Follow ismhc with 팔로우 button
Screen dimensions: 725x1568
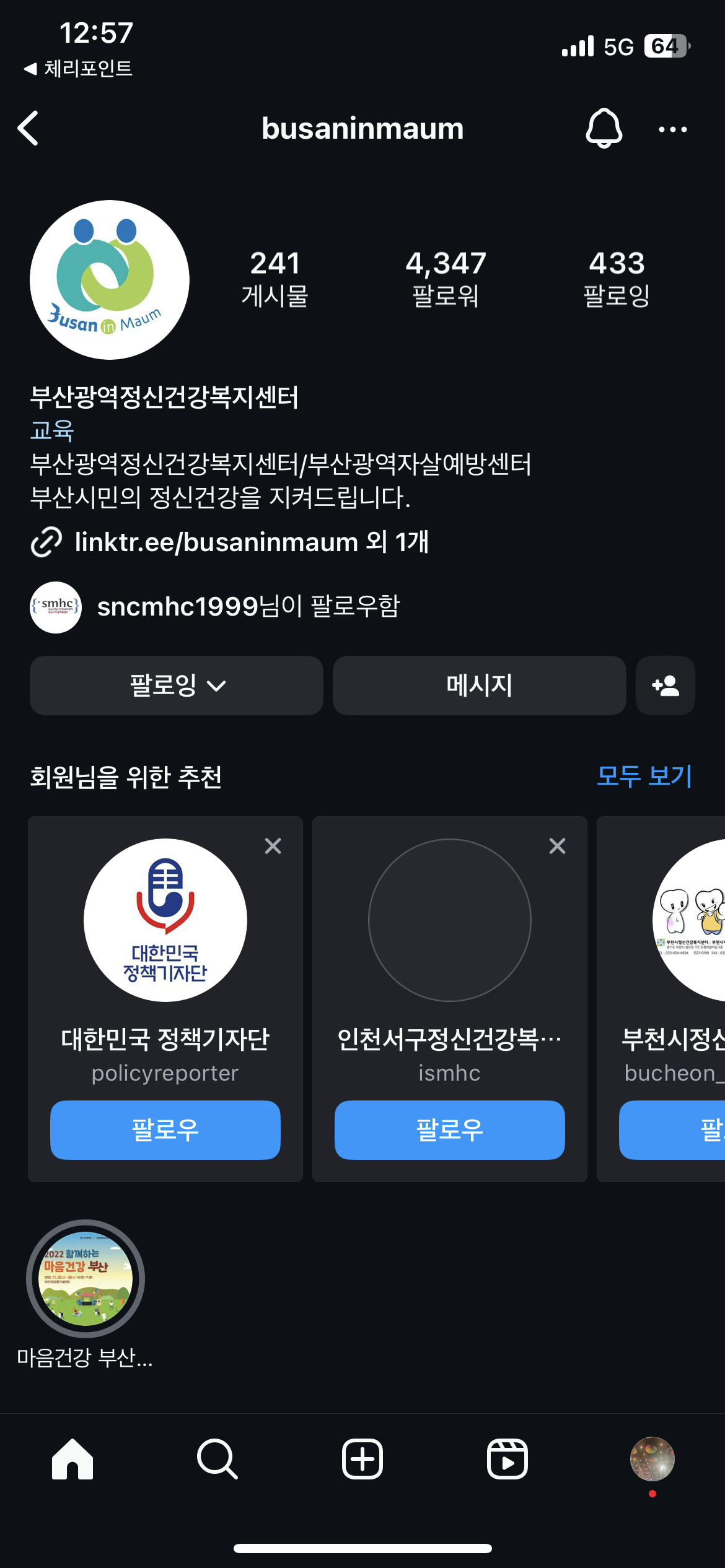450,1130
